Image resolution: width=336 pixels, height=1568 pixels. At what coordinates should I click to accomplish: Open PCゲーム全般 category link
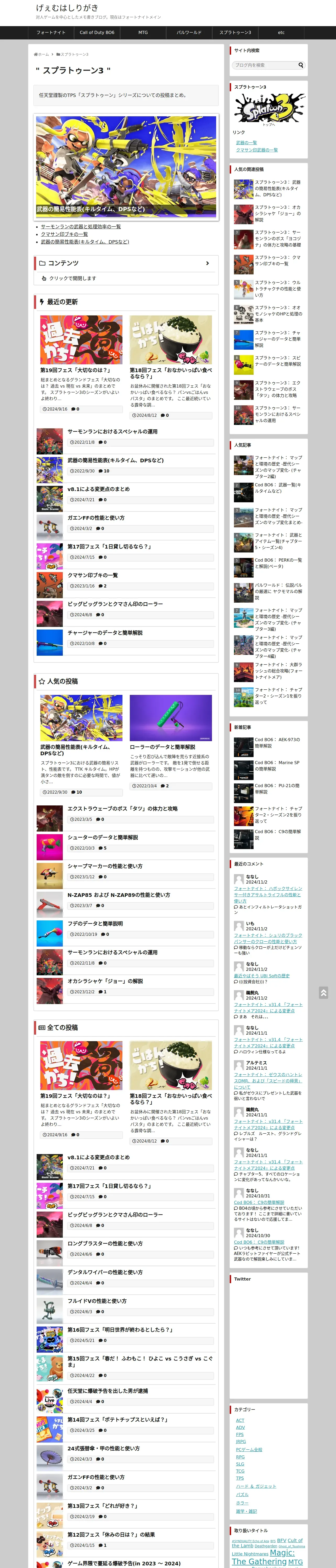tap(249, 1449)
